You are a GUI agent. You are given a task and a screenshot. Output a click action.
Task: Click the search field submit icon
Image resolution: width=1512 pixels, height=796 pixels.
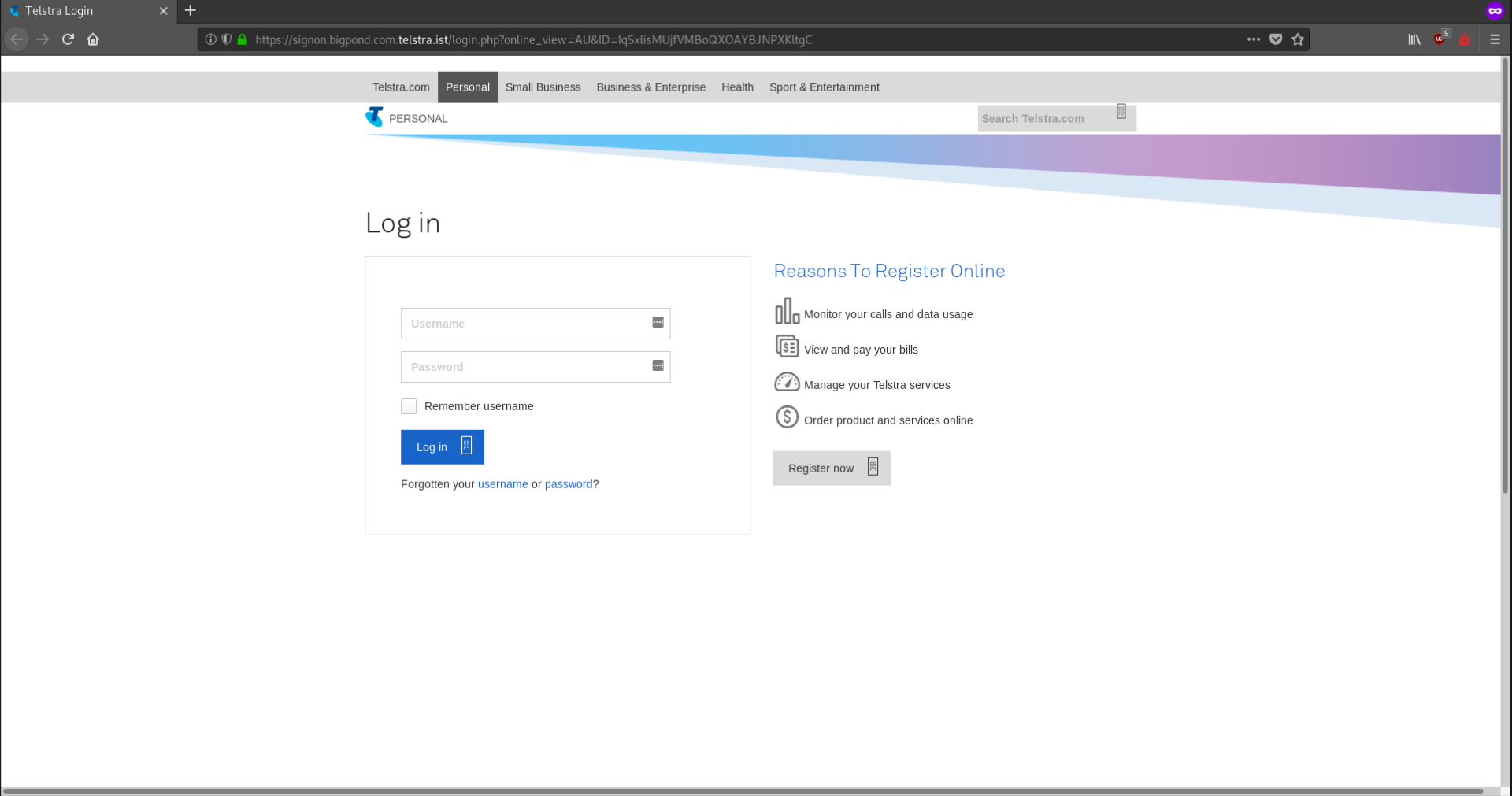click(1121, 112)
